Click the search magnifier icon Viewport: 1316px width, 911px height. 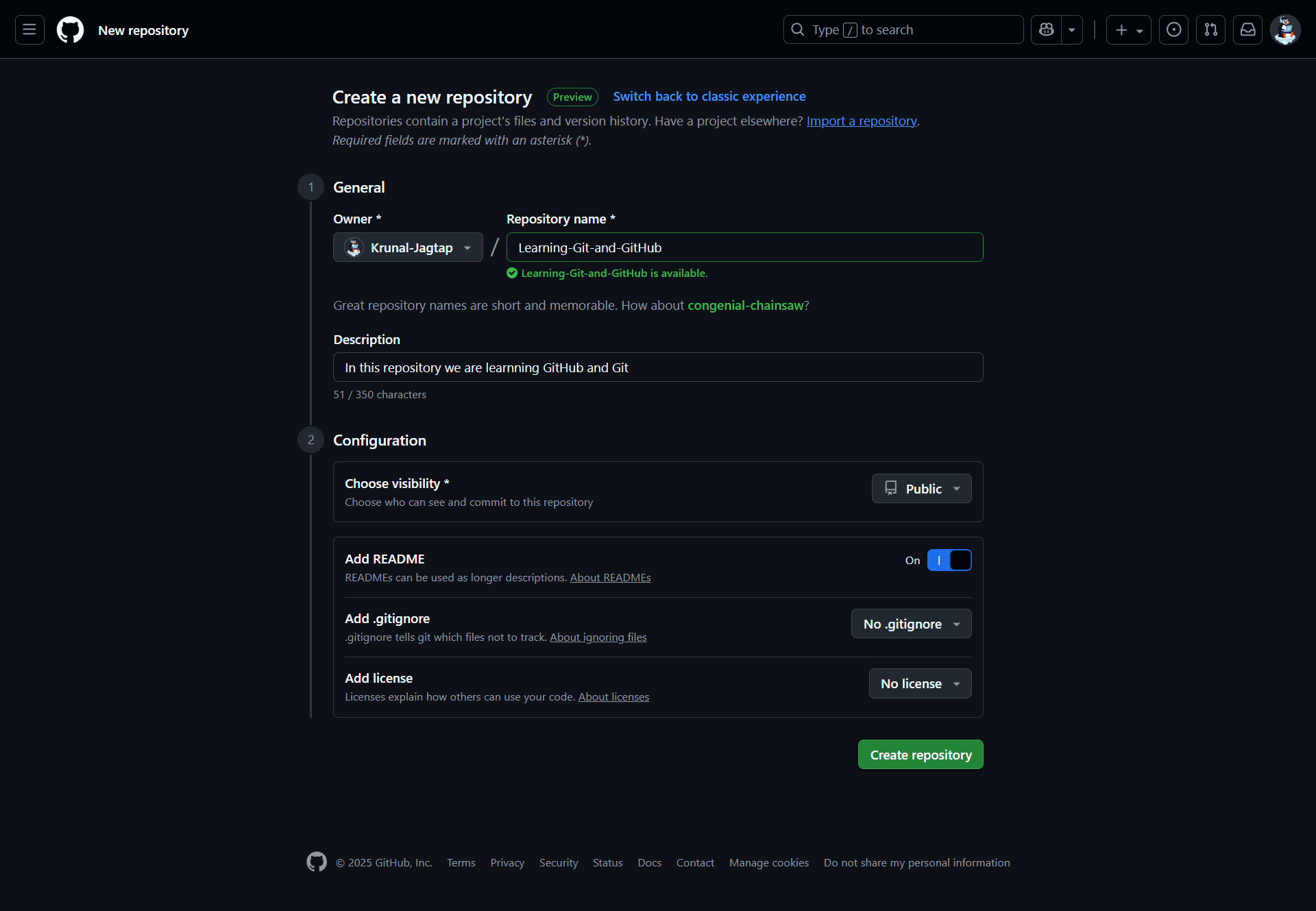coord(798,29)
